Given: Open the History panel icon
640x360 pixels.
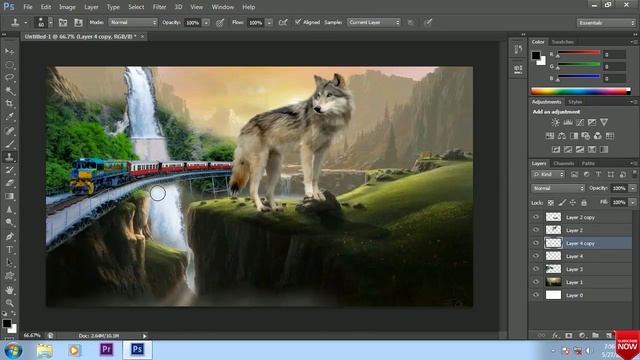Looking at the screenshot, I should coord(518,50).
